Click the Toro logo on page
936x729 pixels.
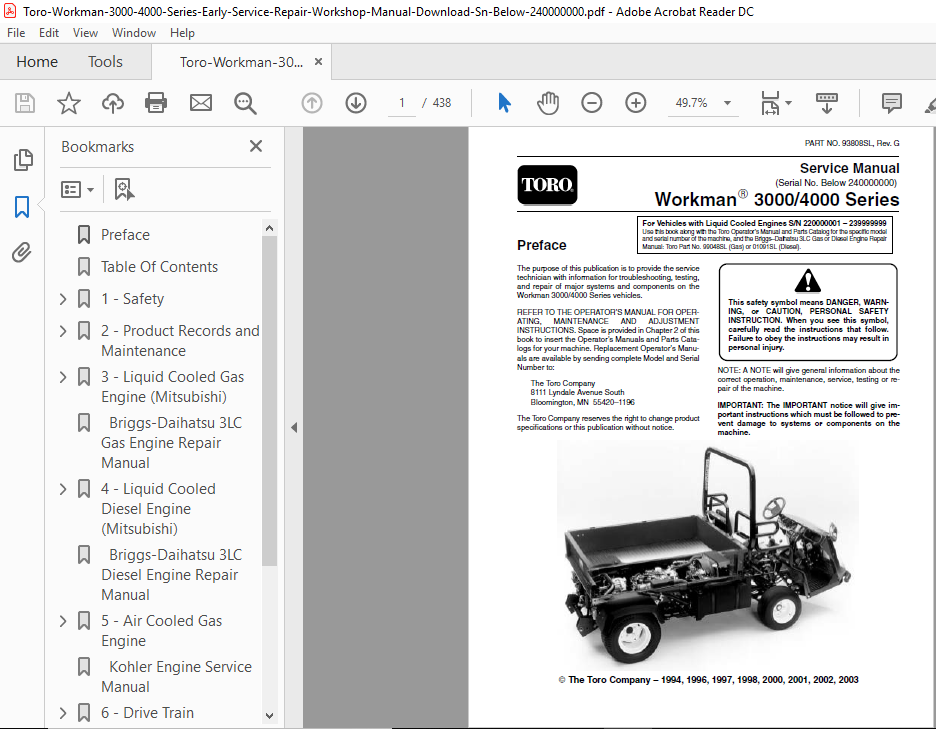point(547,185)
